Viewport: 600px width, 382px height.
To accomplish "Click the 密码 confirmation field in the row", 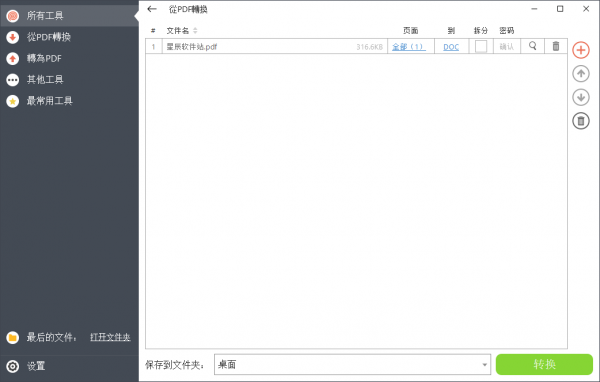I will point(507,47).
